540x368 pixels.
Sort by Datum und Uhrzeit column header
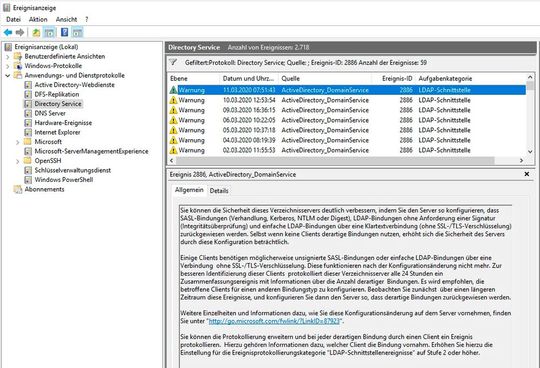249,78
